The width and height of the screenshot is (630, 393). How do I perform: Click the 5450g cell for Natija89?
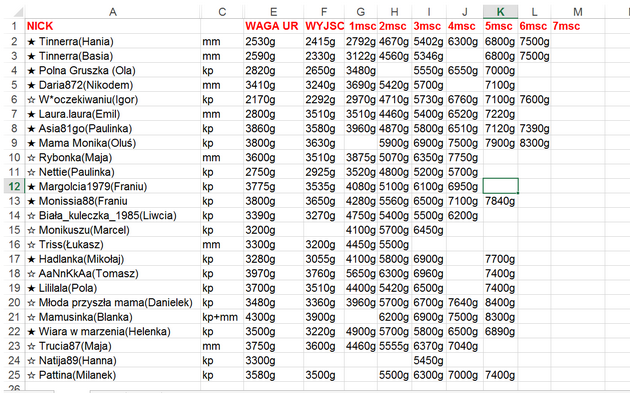(x=429, y=360)
